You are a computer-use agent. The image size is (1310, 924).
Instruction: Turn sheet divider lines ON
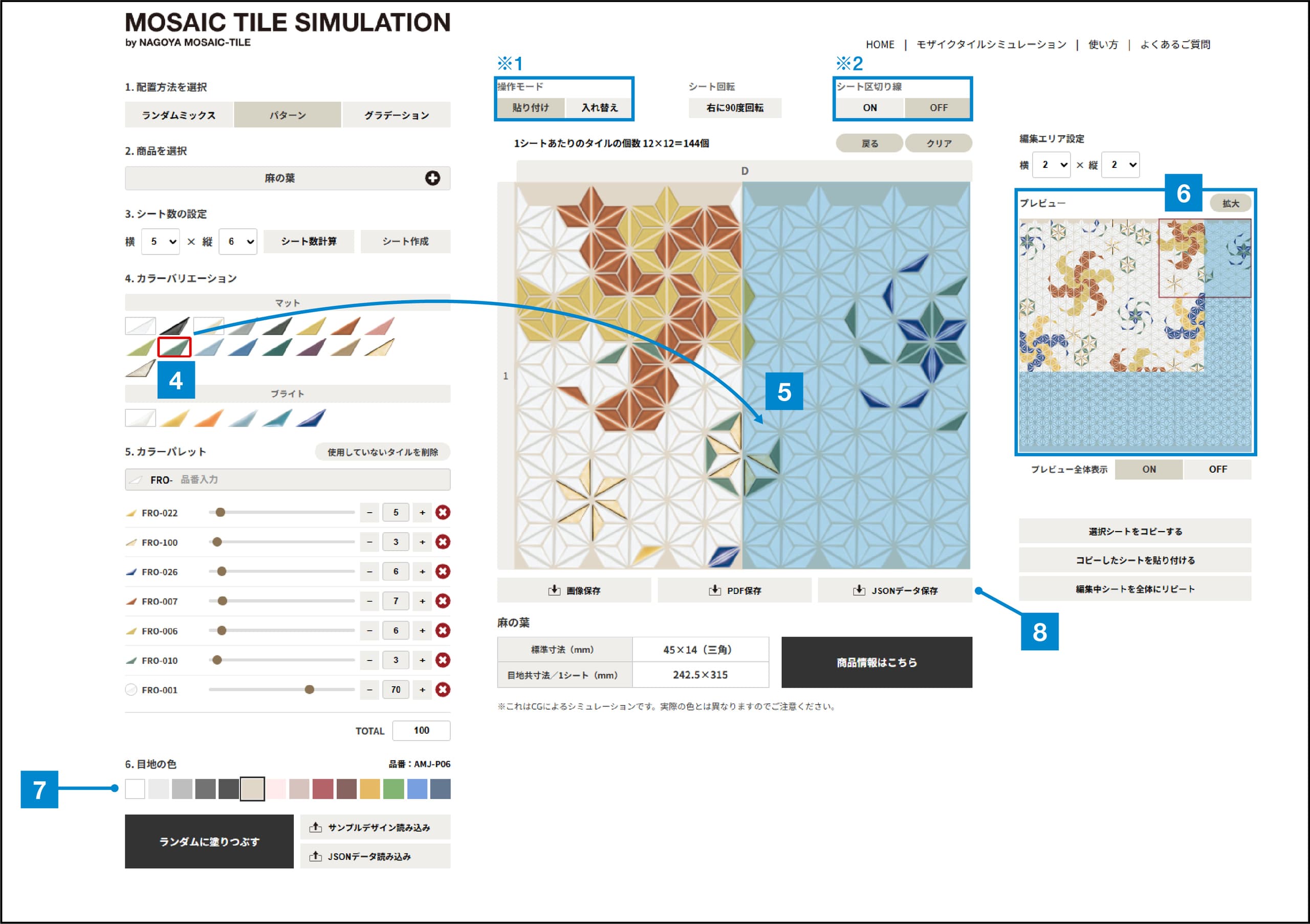pos(869,108)
